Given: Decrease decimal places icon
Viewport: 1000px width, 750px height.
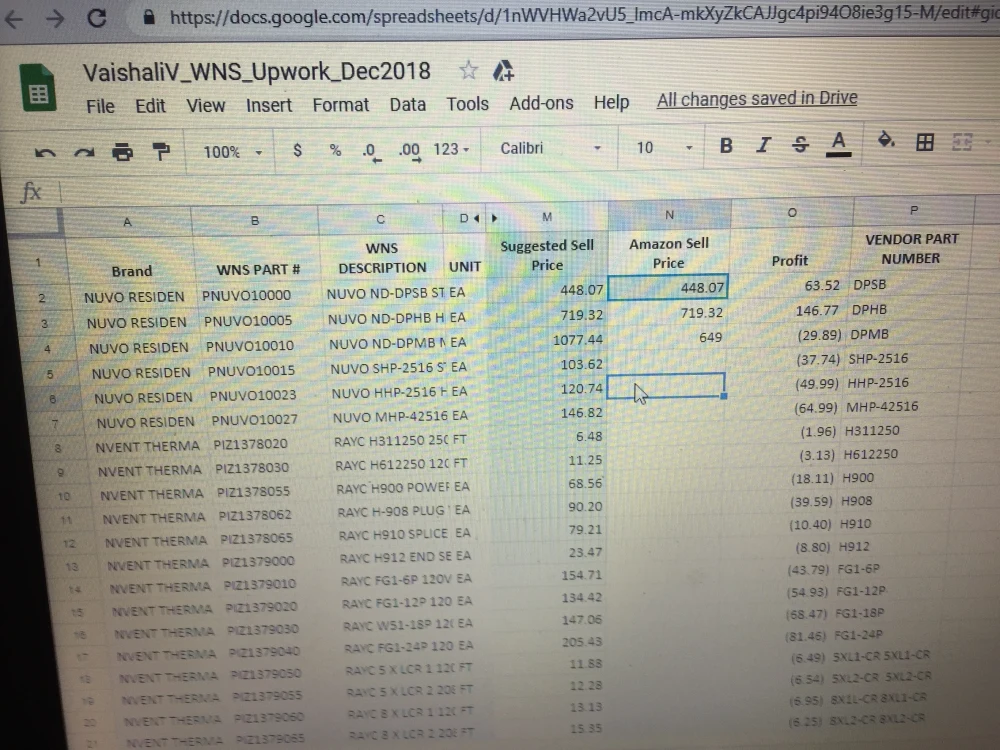Looking at the screenshot, I should pyautogui.click(x=371, y=152).
